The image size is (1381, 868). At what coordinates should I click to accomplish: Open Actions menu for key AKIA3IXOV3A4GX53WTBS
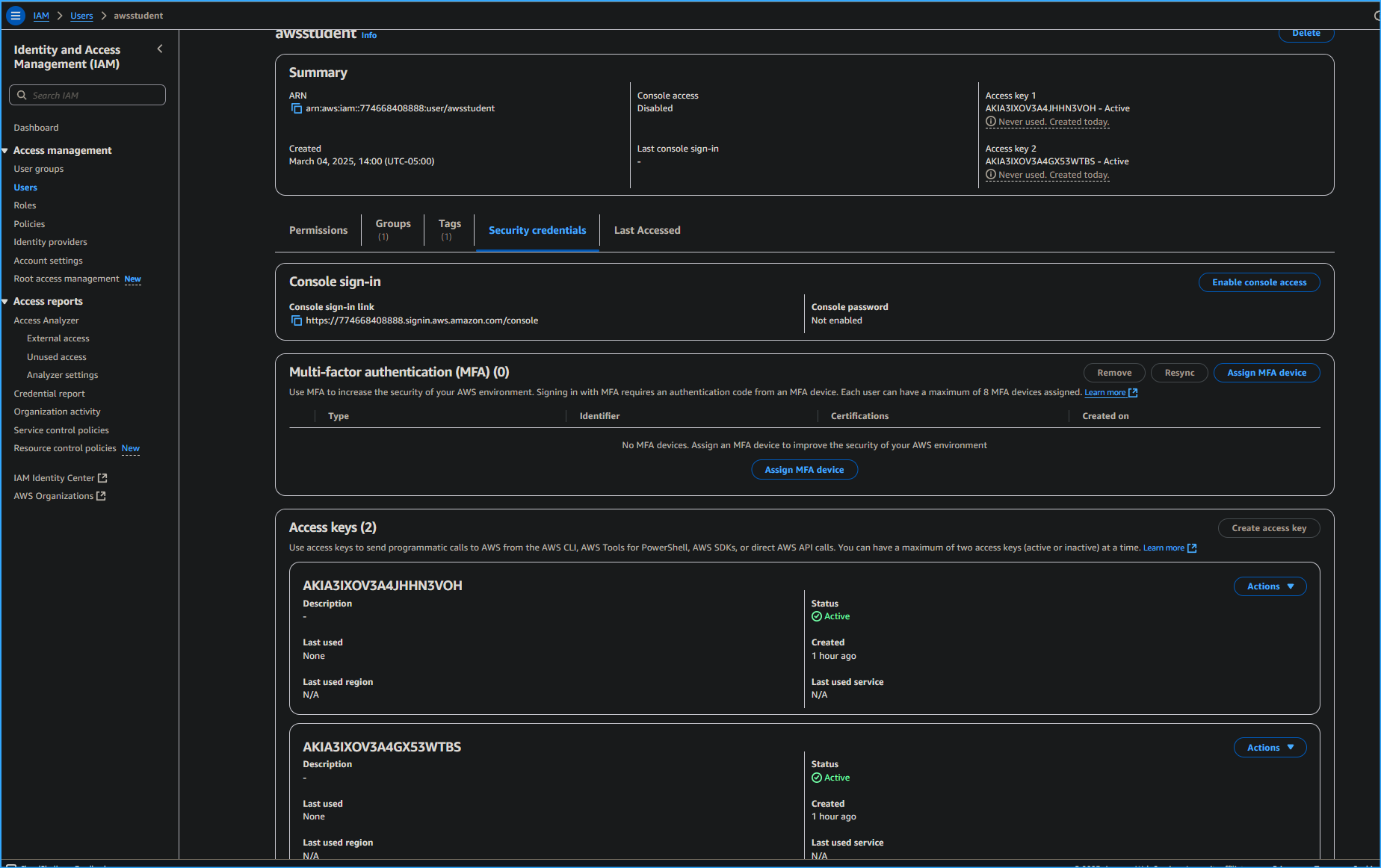pyautogui.click(x=1269, y=747)
